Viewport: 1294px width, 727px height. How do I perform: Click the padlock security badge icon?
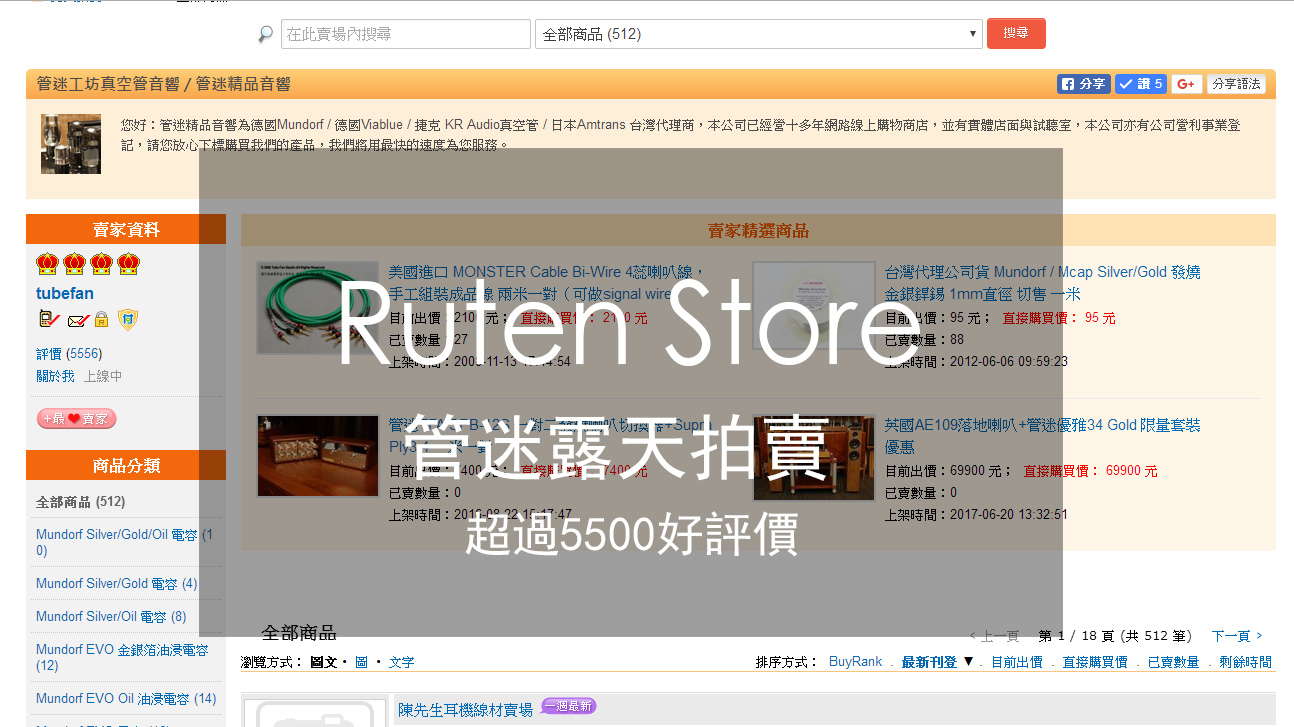(101, 320)
